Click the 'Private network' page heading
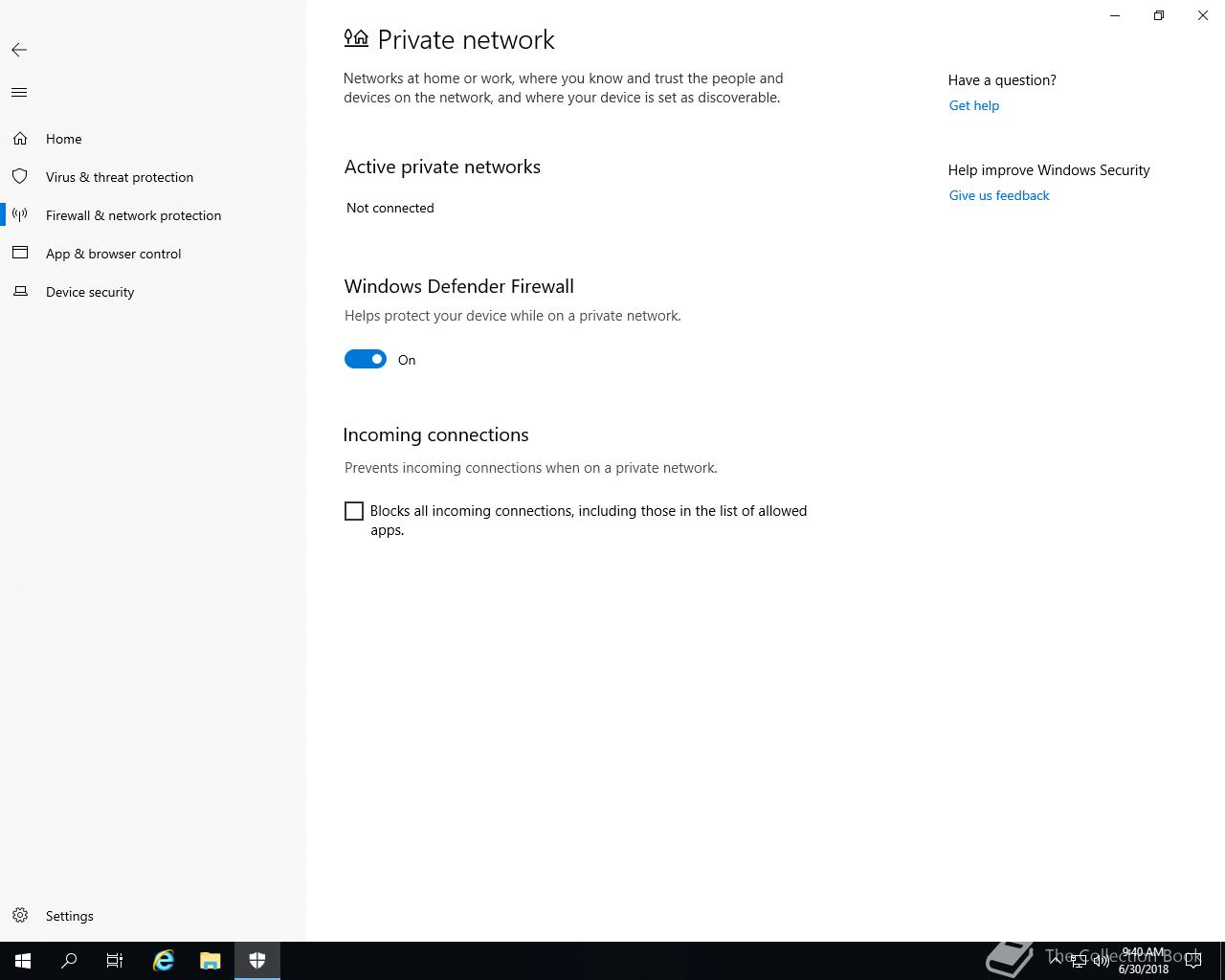 (x=466, y=39)
